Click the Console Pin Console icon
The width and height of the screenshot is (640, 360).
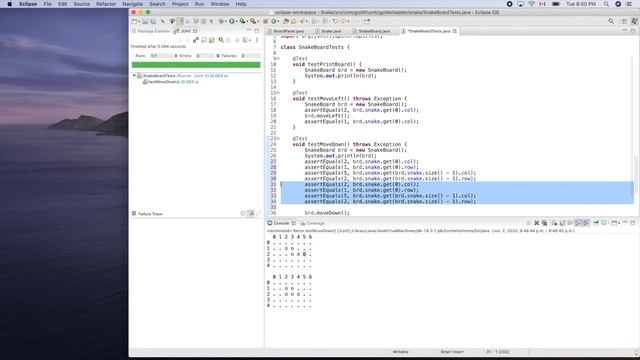coord(596,223)
